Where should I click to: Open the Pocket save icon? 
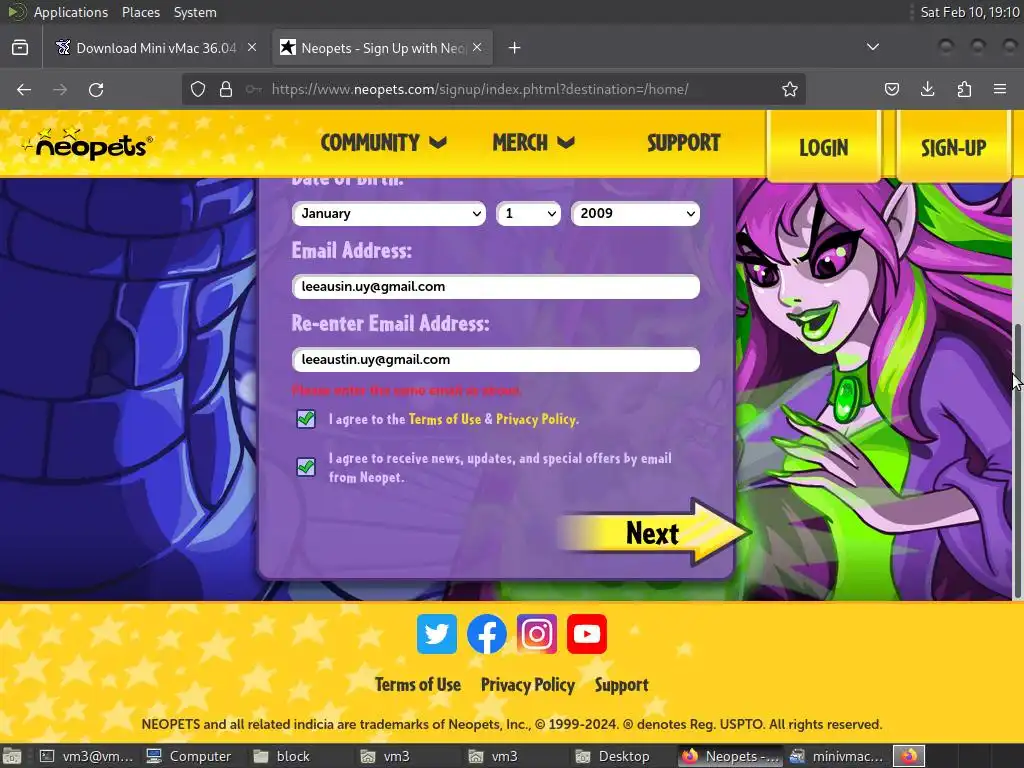[891, 89]
